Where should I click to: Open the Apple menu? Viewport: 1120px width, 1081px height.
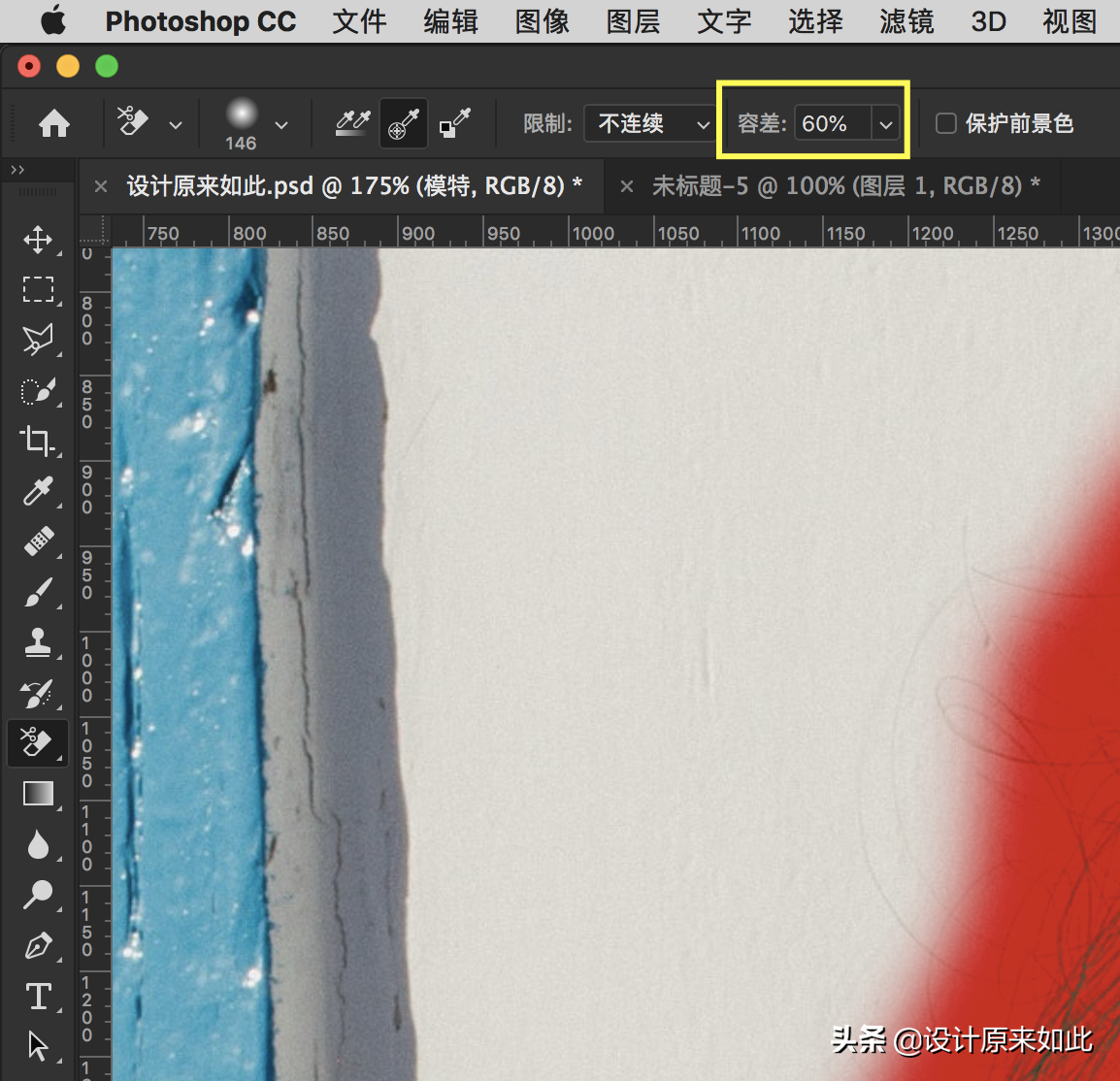tap(52, 20)
